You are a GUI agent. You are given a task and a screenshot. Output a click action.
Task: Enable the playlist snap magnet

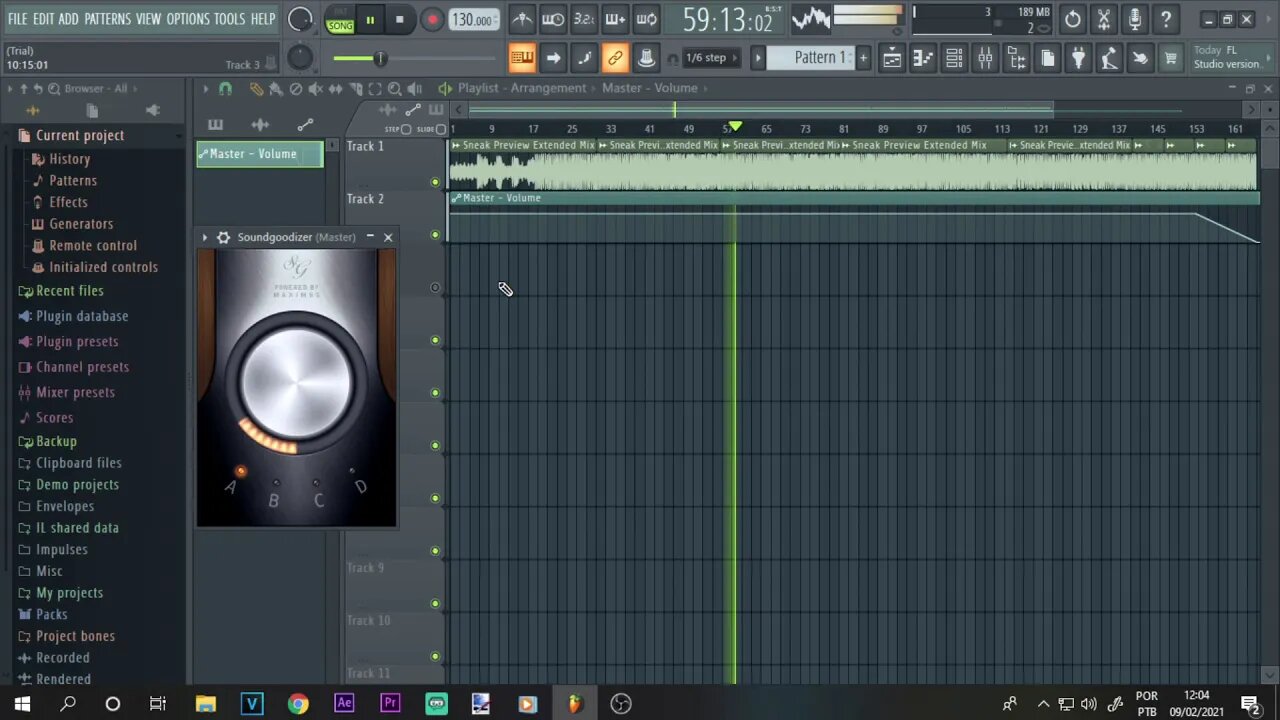(x=225, y=89)
